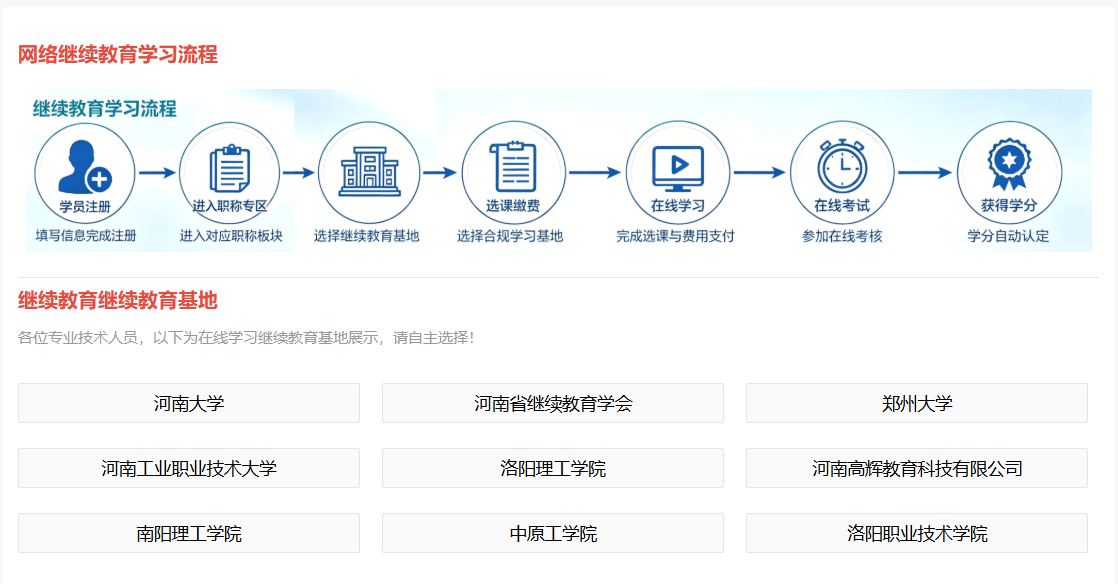Select 洛阳职业技术学院 base

[x=917, y=533]
